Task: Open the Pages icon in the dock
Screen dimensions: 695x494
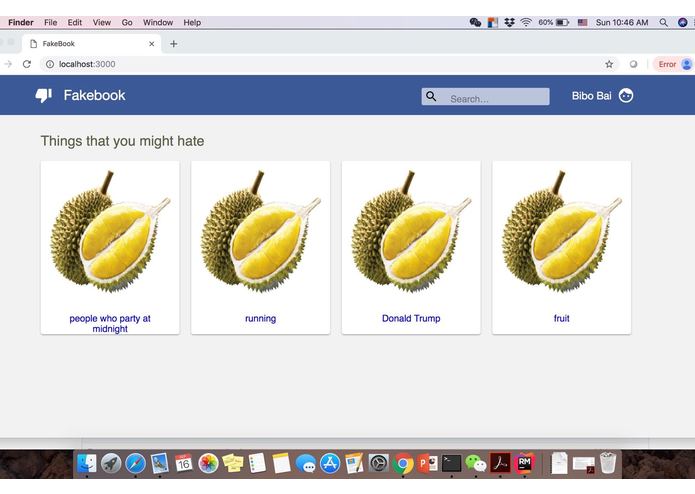Action: 354,463
